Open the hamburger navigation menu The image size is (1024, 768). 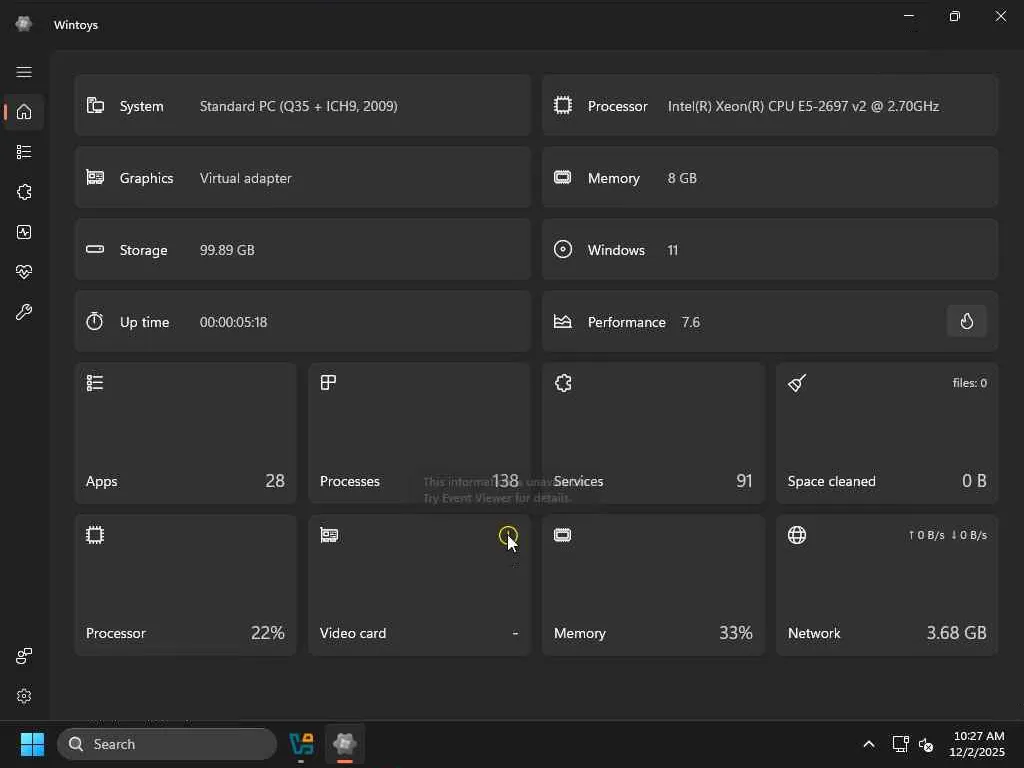coord(24,72)
